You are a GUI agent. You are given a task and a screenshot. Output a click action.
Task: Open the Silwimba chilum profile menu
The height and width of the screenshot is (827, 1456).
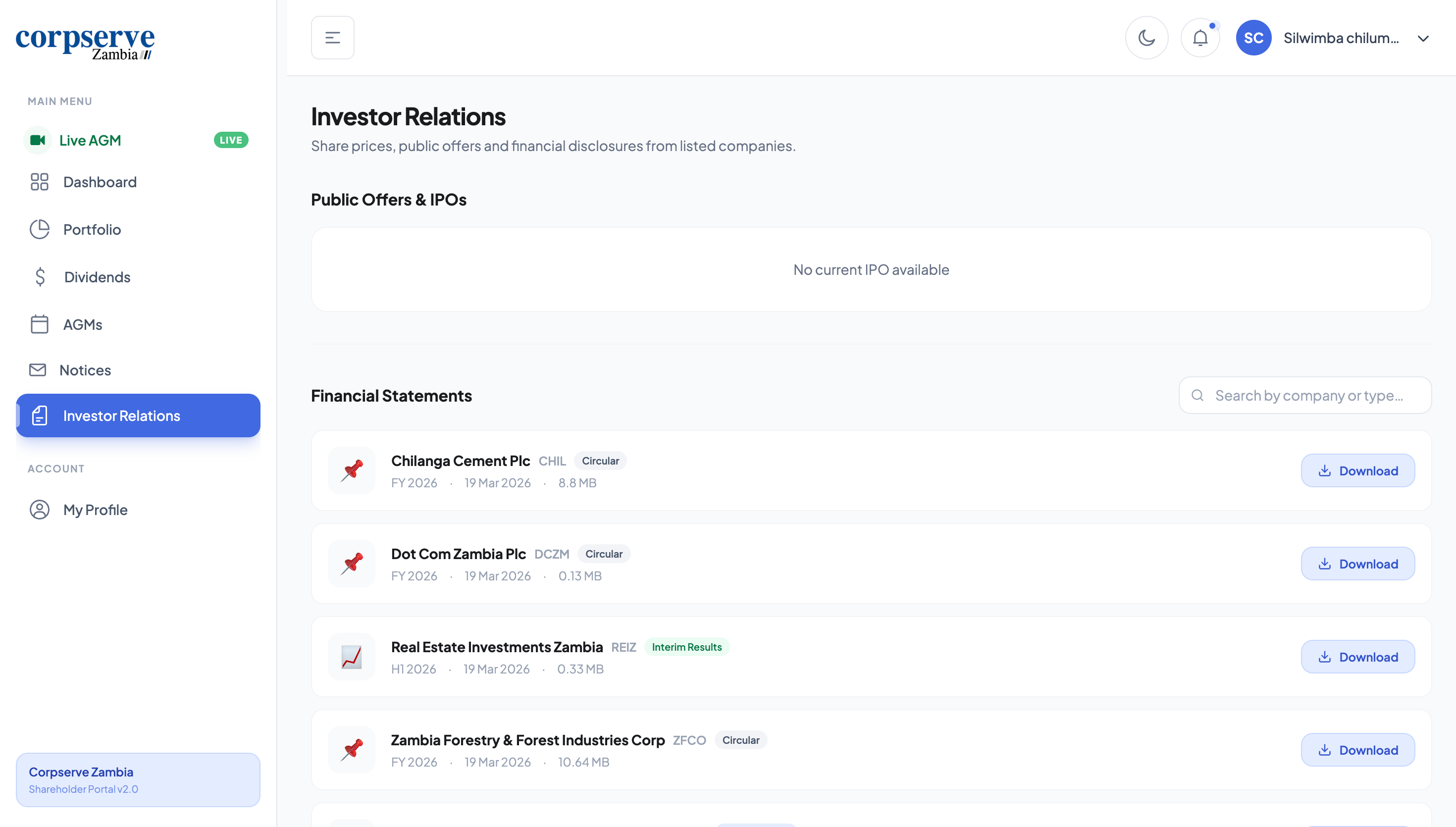(x=1341, y=38)
